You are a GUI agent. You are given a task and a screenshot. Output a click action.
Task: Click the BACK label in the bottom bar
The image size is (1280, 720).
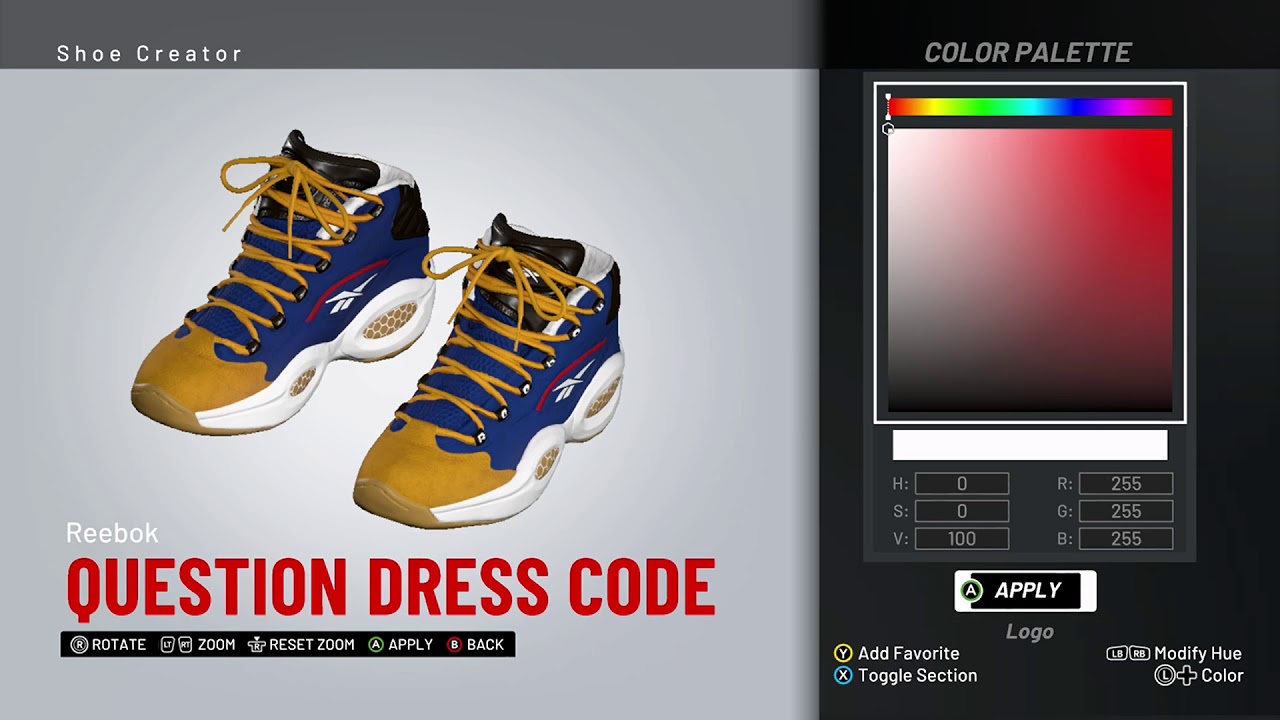click(x=485, y=645)
